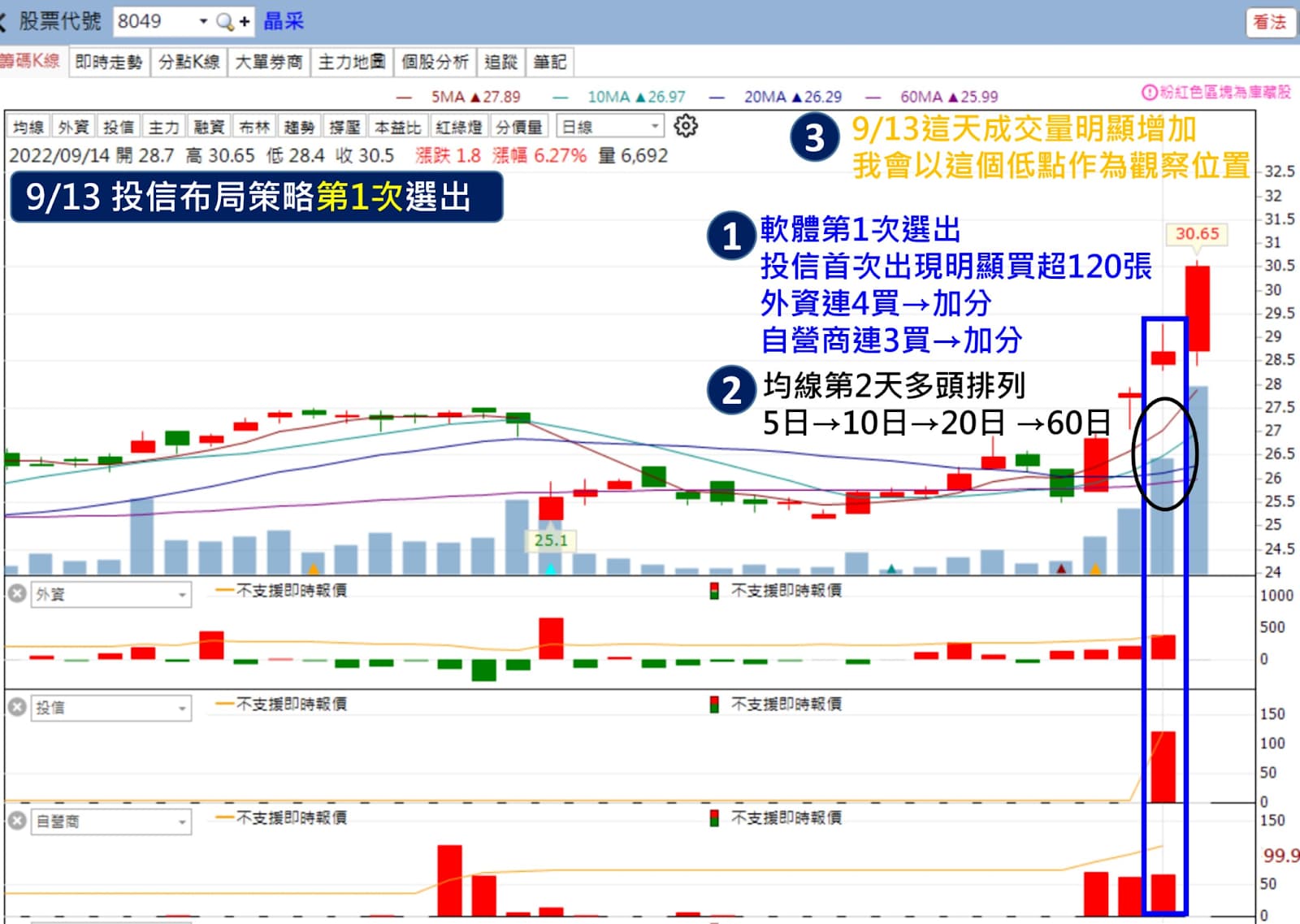Click the 99.9 value on 自營商 axis

point(1280,855)
